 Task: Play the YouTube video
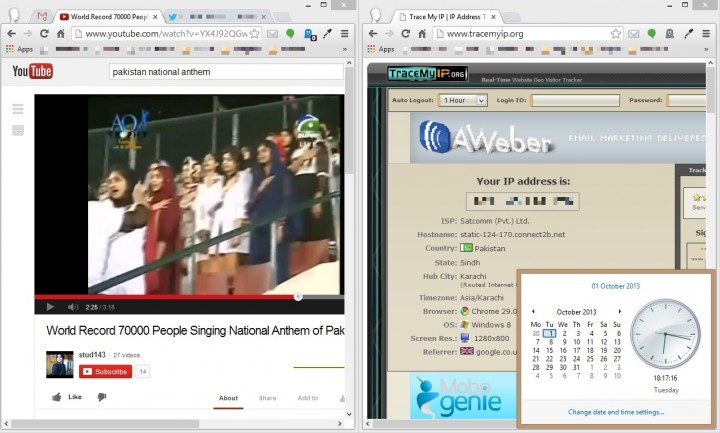pos(50,307)
